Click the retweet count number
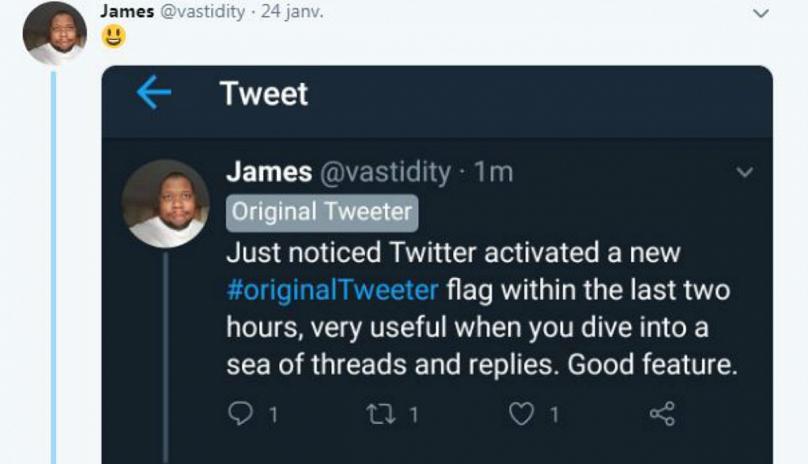The height and width of the screenshot is (464, 808). [x=413, y=414]
